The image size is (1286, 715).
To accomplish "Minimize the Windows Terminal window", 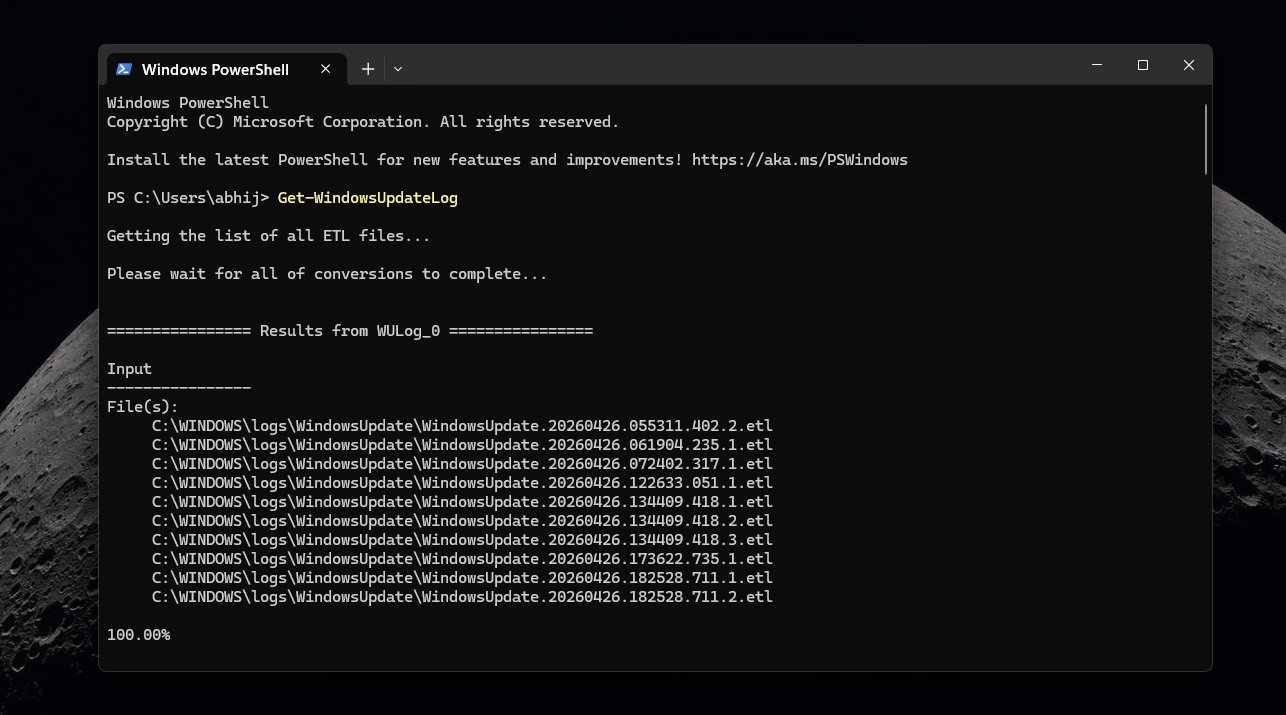I will click(1097, 64).
